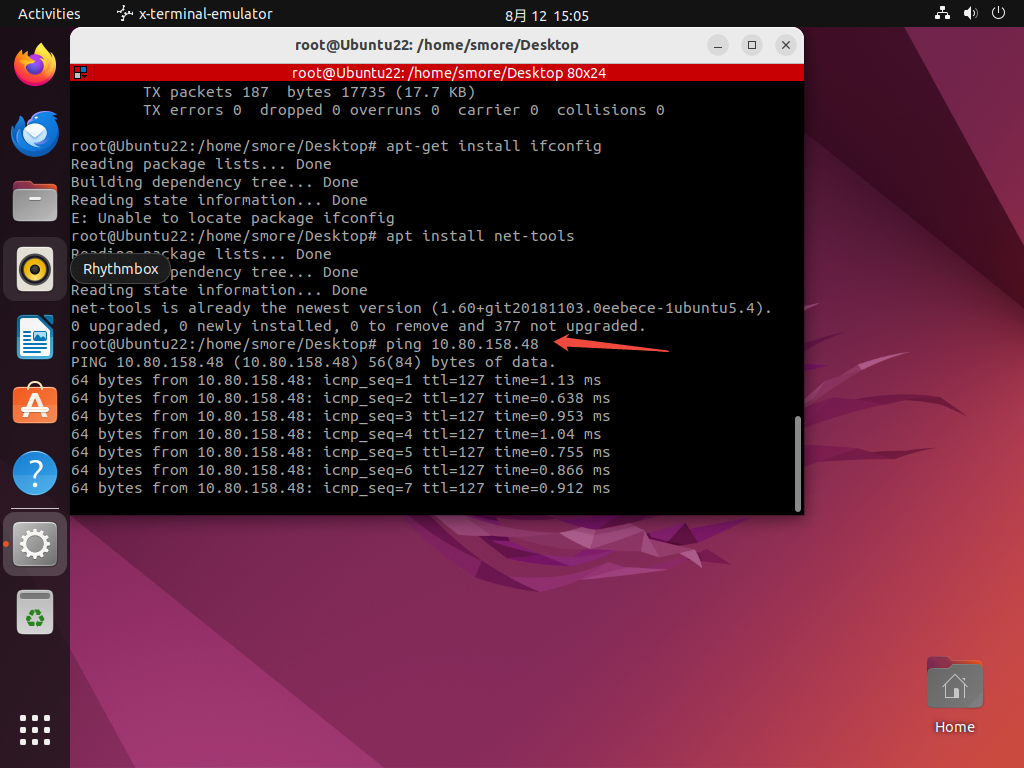The image size is (1024, 768).
Task: Click 'net-tools is already the newest version' line
Action: [x=421, y=308]
